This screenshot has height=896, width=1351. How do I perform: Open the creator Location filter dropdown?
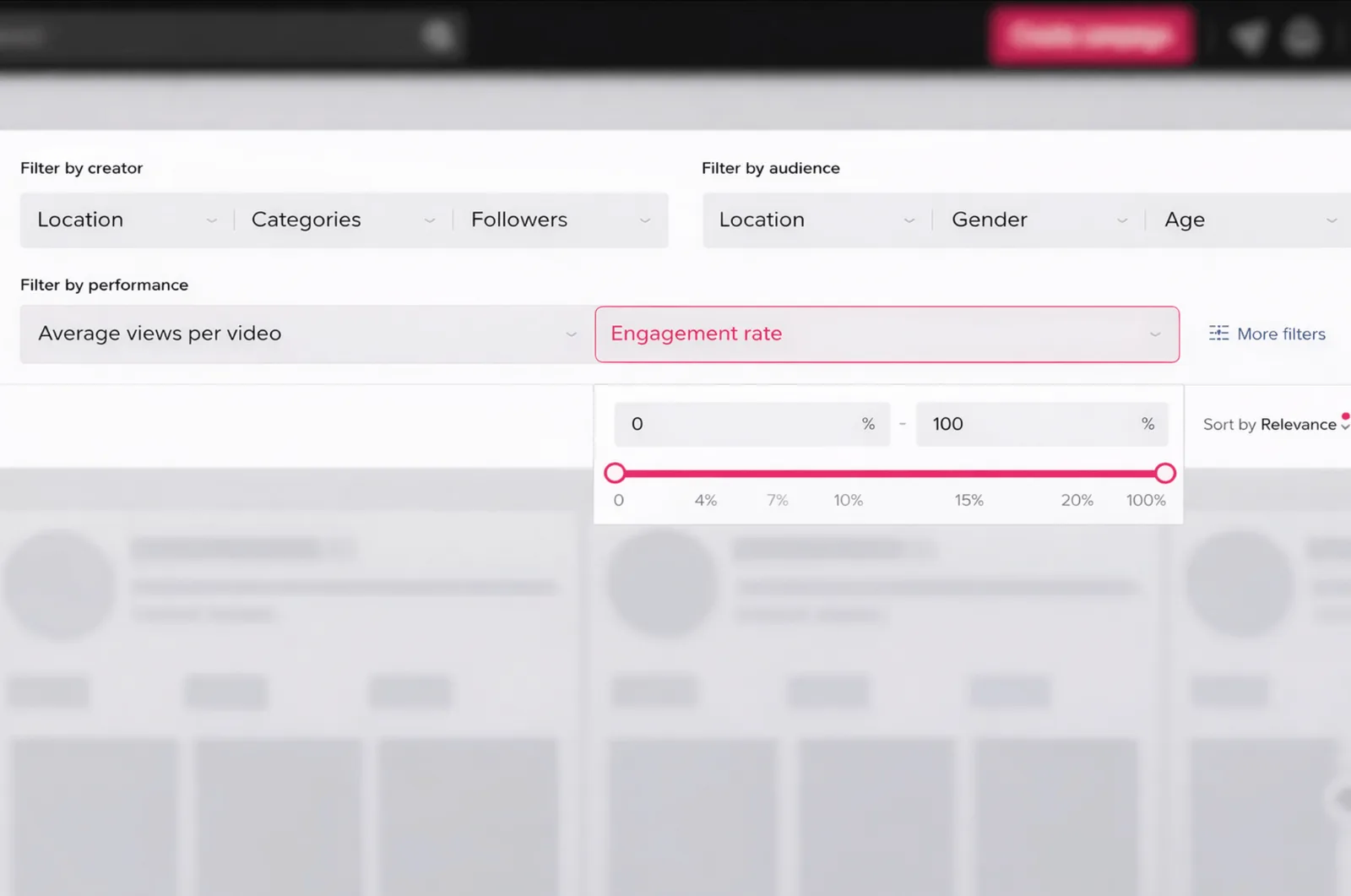(x=127, y=220)
